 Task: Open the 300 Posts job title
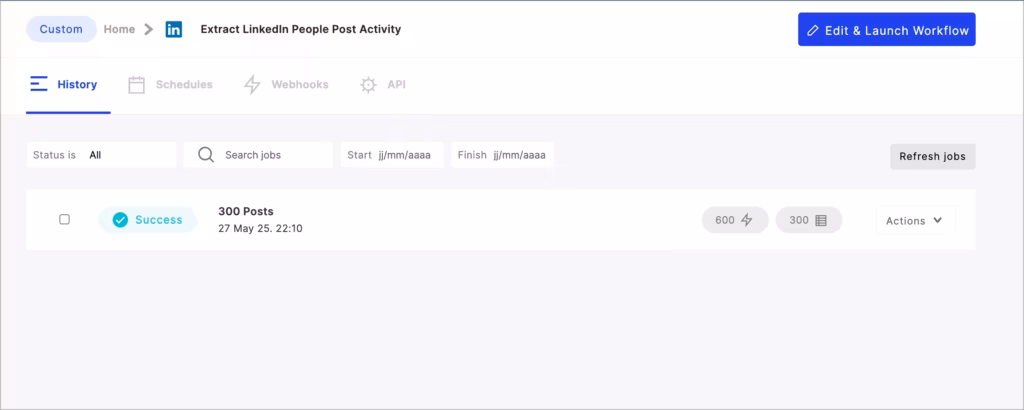[246, 212]
